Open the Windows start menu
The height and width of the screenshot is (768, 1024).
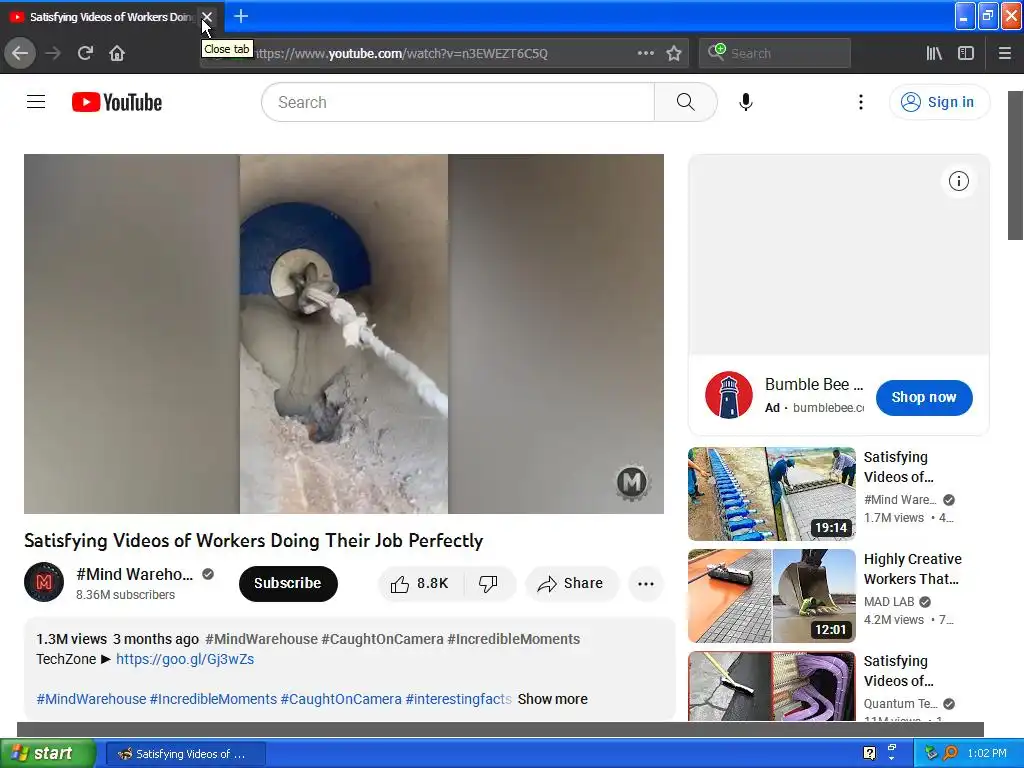(x=48, y=753)
